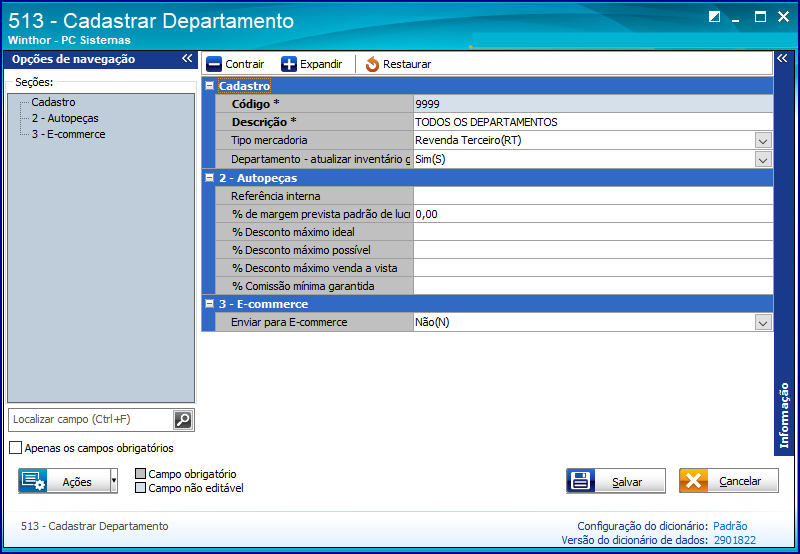Image resolution: width=800 pixels, height=554 pixels.
Task: Click the magnifier search icon
Action: point(183,420)
